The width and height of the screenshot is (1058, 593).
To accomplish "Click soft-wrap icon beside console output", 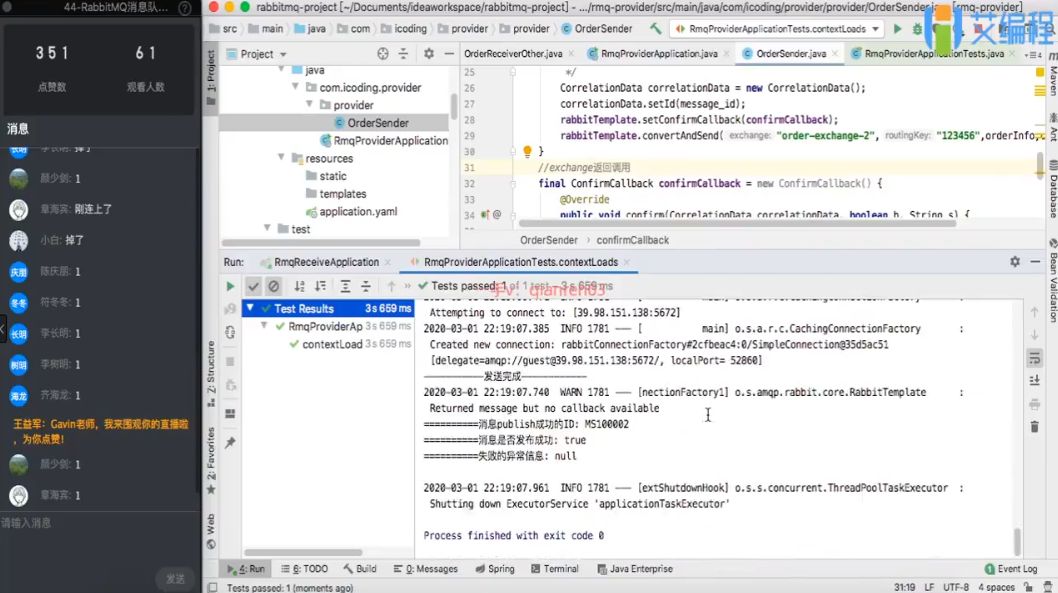I will click(1034, 358).
